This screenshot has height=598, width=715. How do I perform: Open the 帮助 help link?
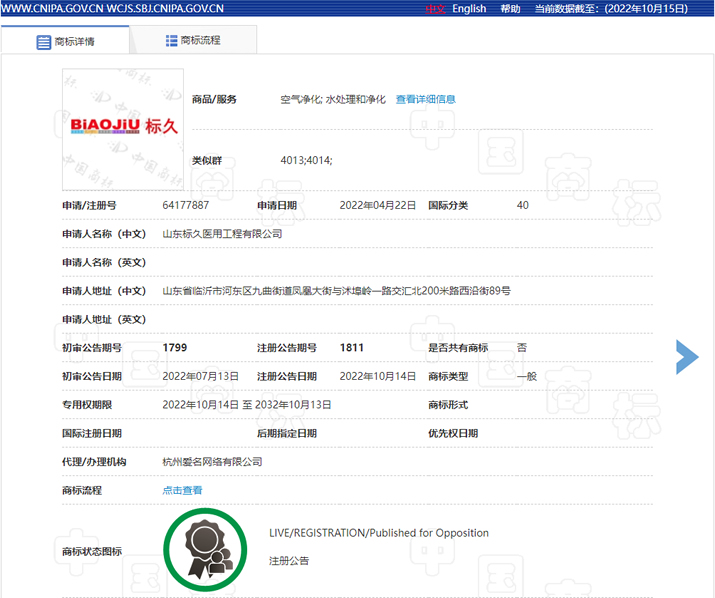pyautogui.click(x=510, y=9)
